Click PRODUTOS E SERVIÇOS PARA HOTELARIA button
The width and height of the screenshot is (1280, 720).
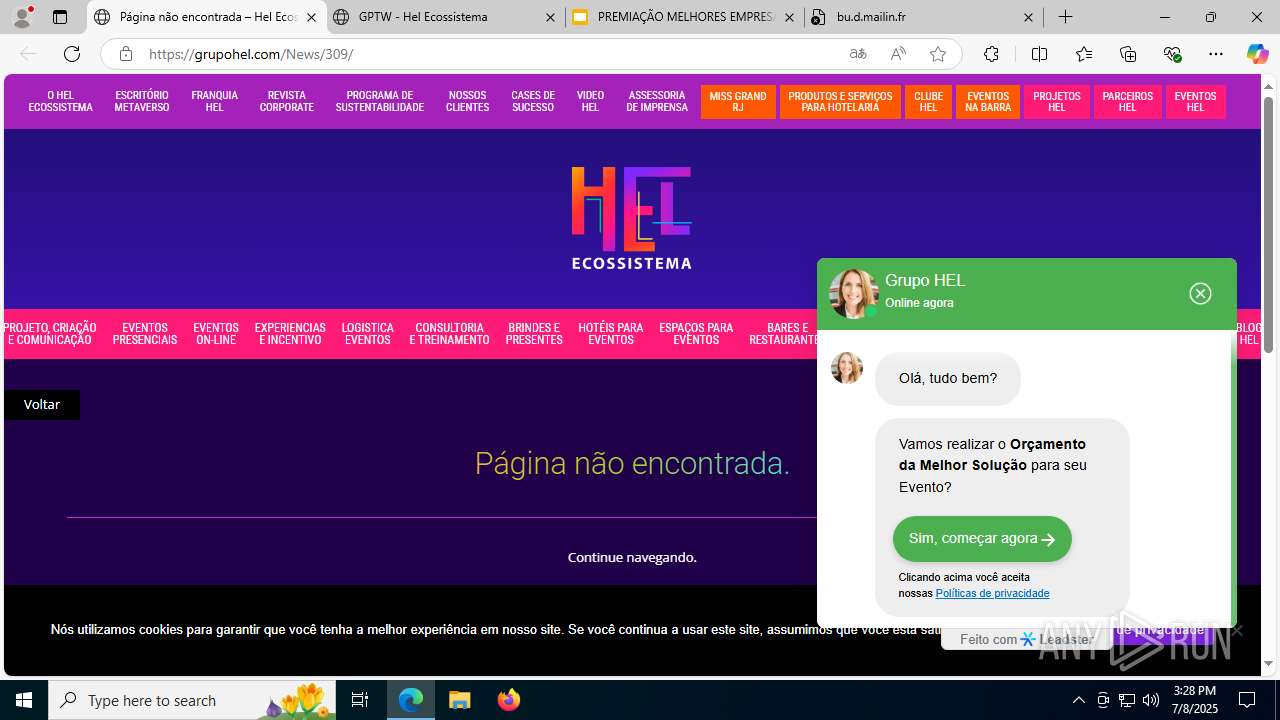tap(840, 102)
